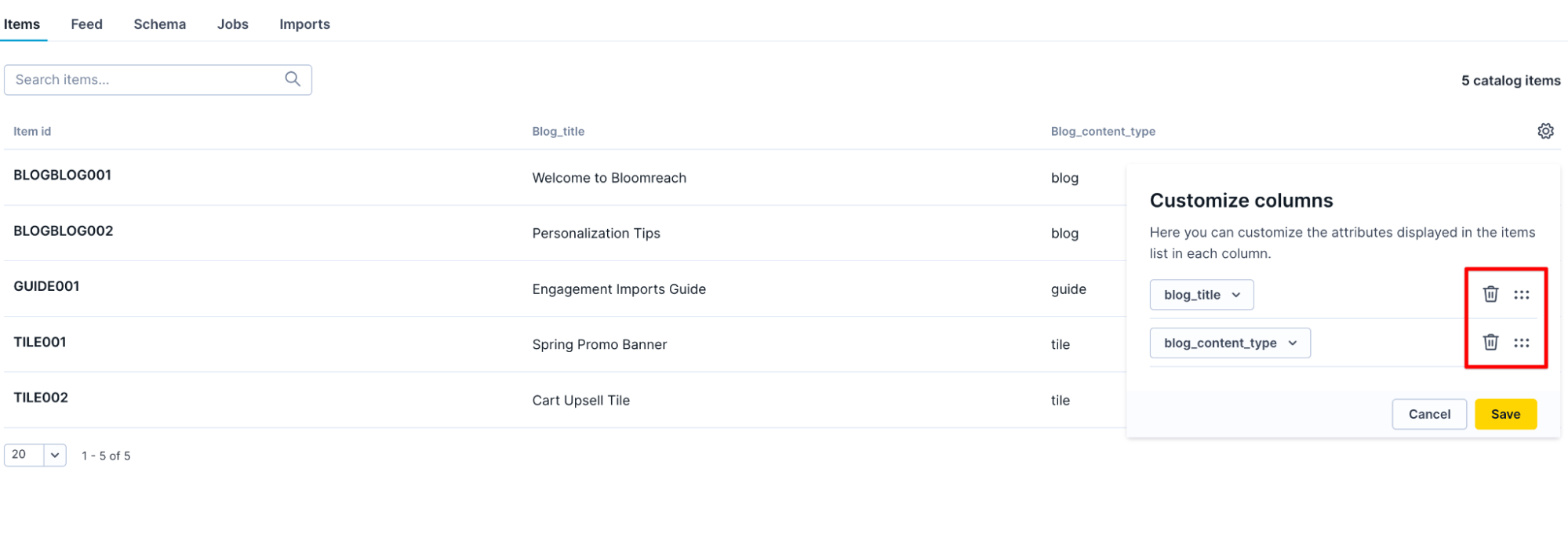This screenshot has height=541, width=1568.
Task: Click the Item id column header
Action: 31,131
